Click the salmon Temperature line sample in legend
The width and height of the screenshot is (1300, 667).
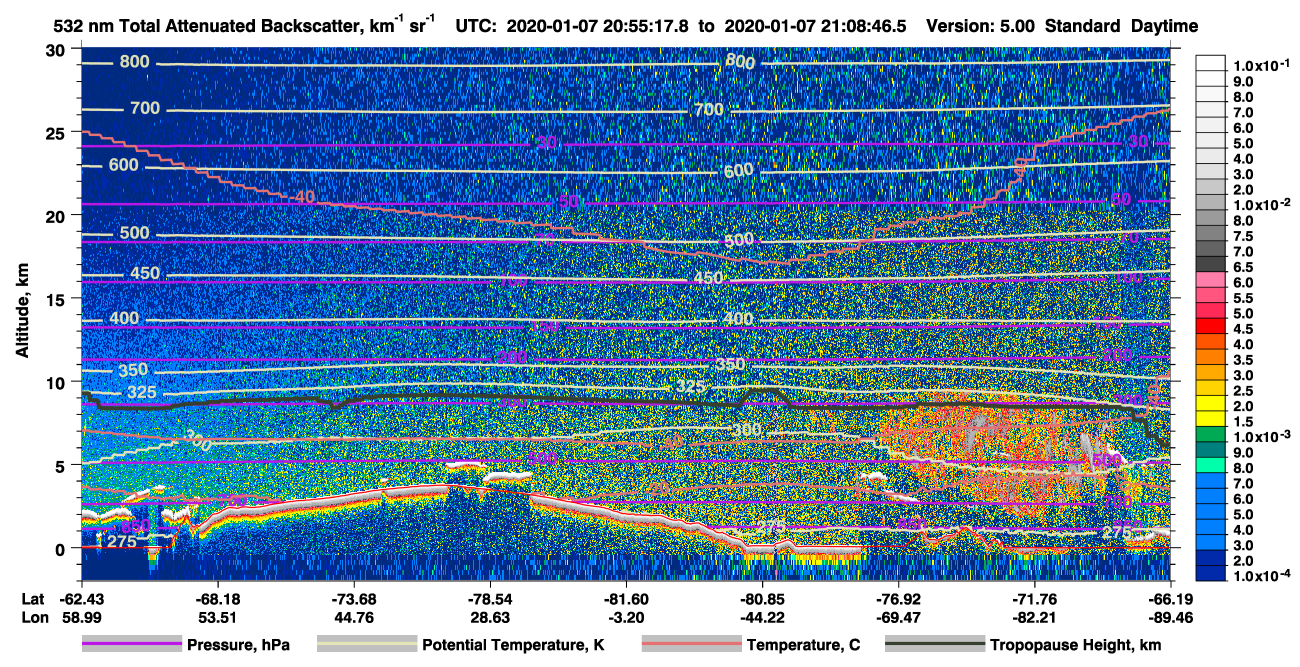[x=690, y=645]
